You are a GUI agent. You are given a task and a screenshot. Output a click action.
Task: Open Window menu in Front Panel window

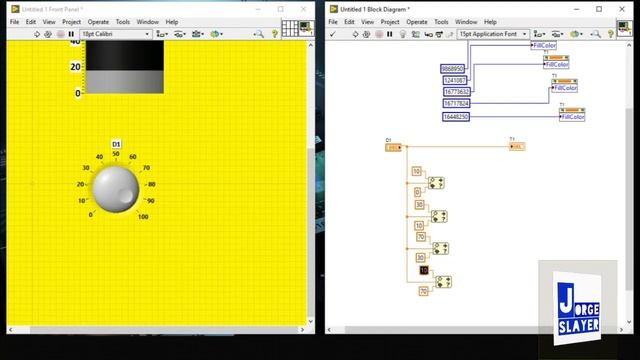(147, 22)
